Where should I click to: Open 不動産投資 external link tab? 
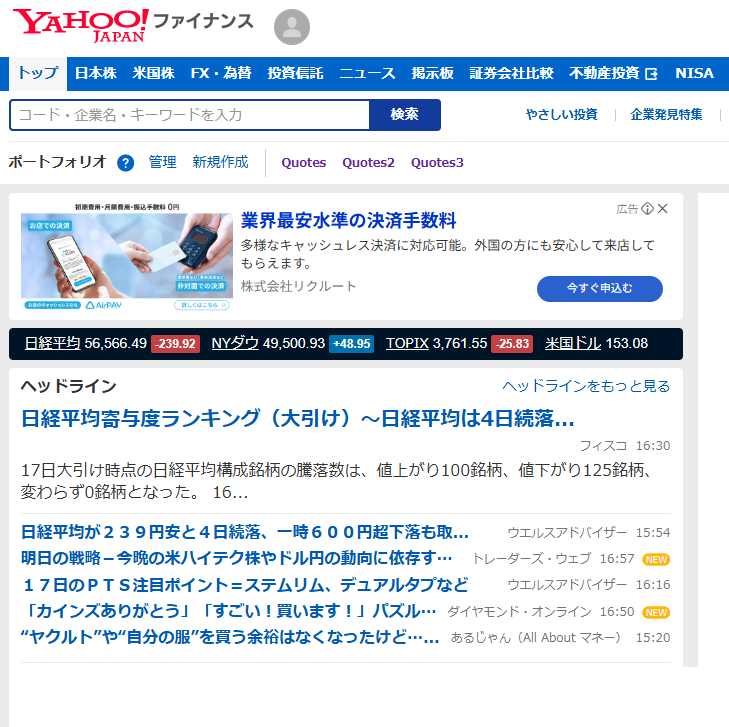click(613, 74)
